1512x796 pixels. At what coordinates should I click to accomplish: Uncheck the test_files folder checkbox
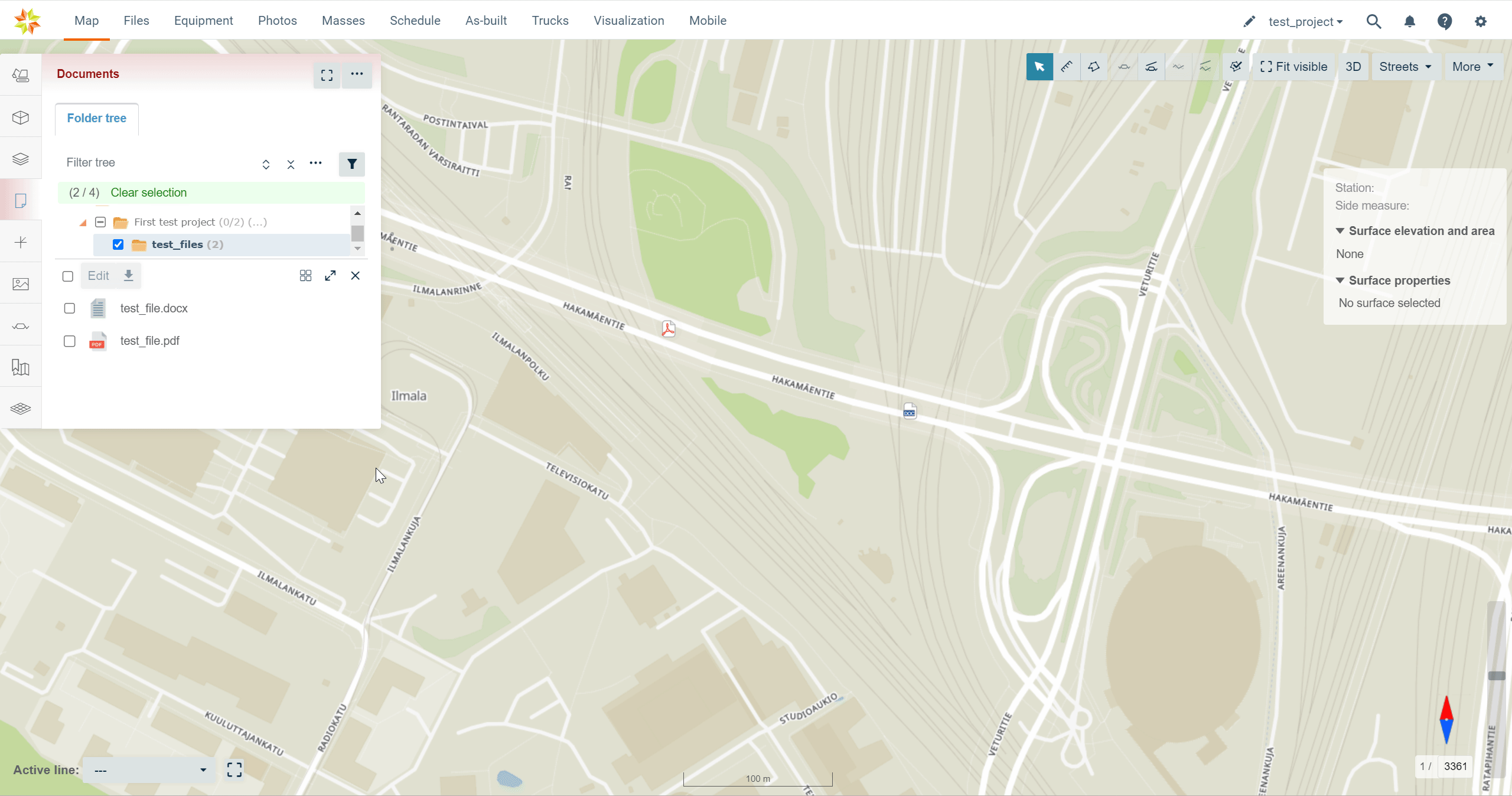pos(118,244)
